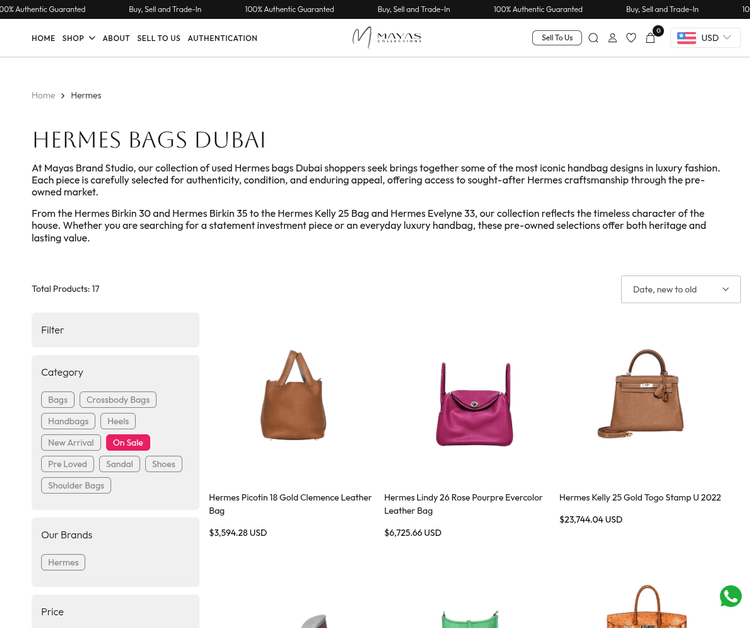The height and width of the screenshot is (628, 750).
Task: Click the Mayas logo
Action: (x=386, y=37)
